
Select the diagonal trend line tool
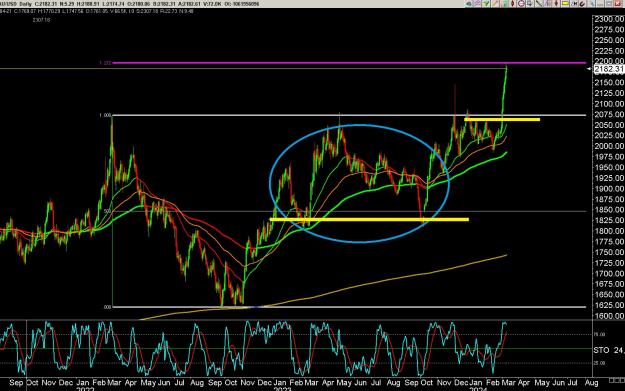click(x=539, y=3)
